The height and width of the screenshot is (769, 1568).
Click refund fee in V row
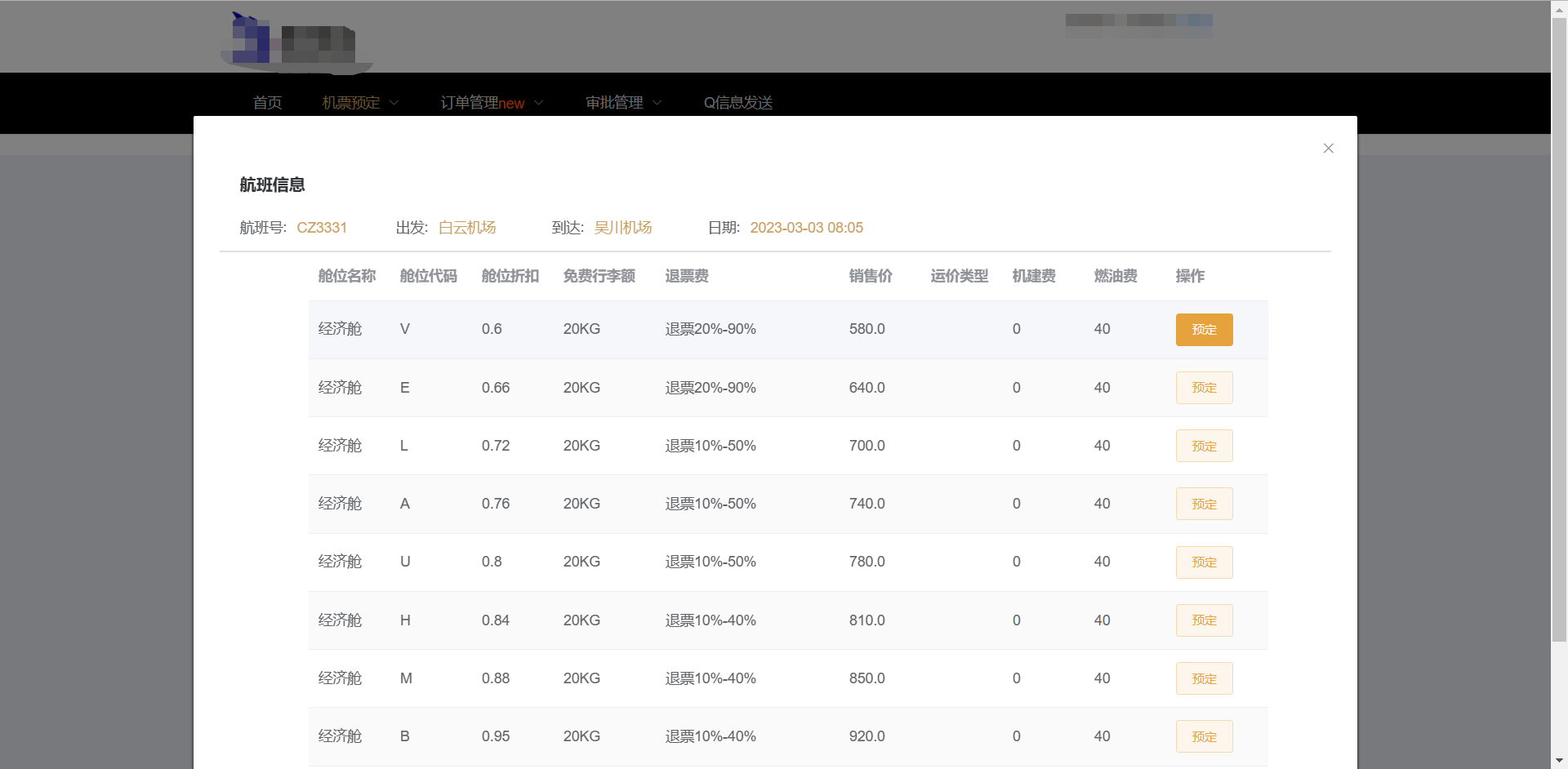(x=710, y=329)
